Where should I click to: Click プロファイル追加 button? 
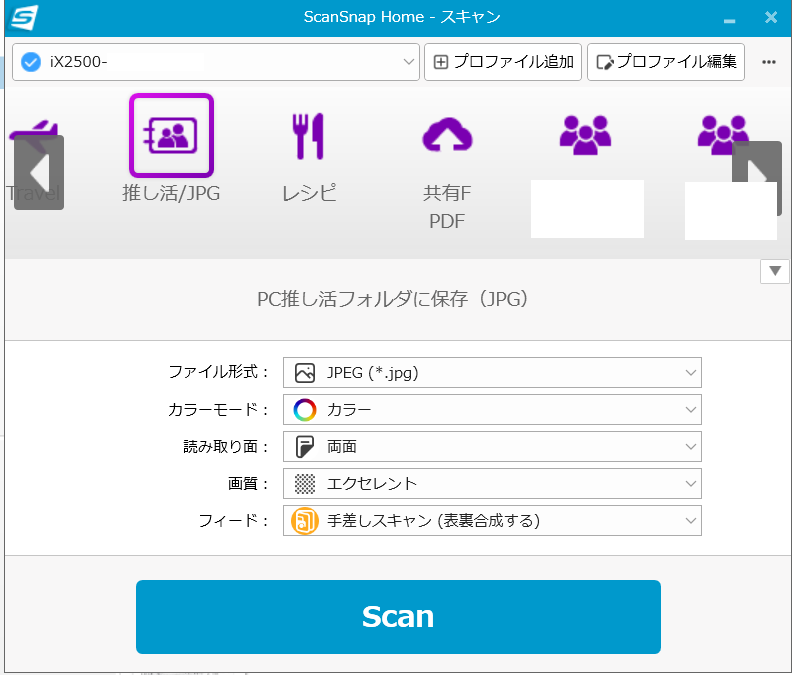[x=503, y=62]
